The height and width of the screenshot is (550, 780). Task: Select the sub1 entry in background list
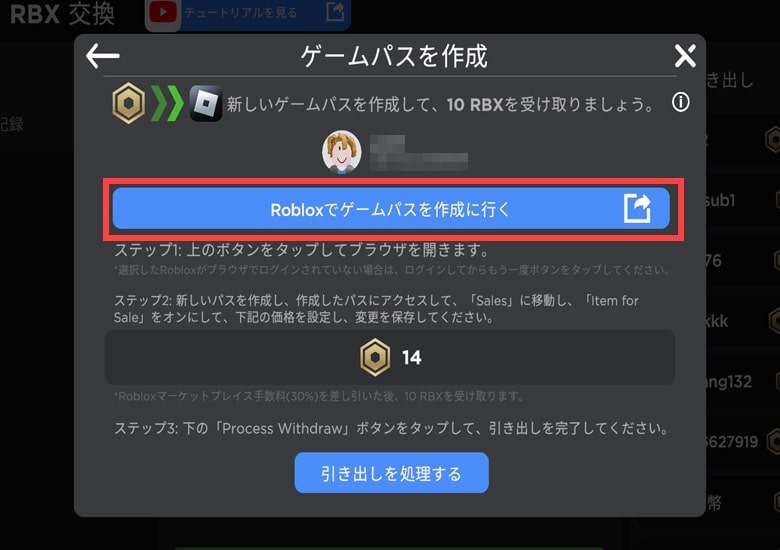tap(721, 200)
